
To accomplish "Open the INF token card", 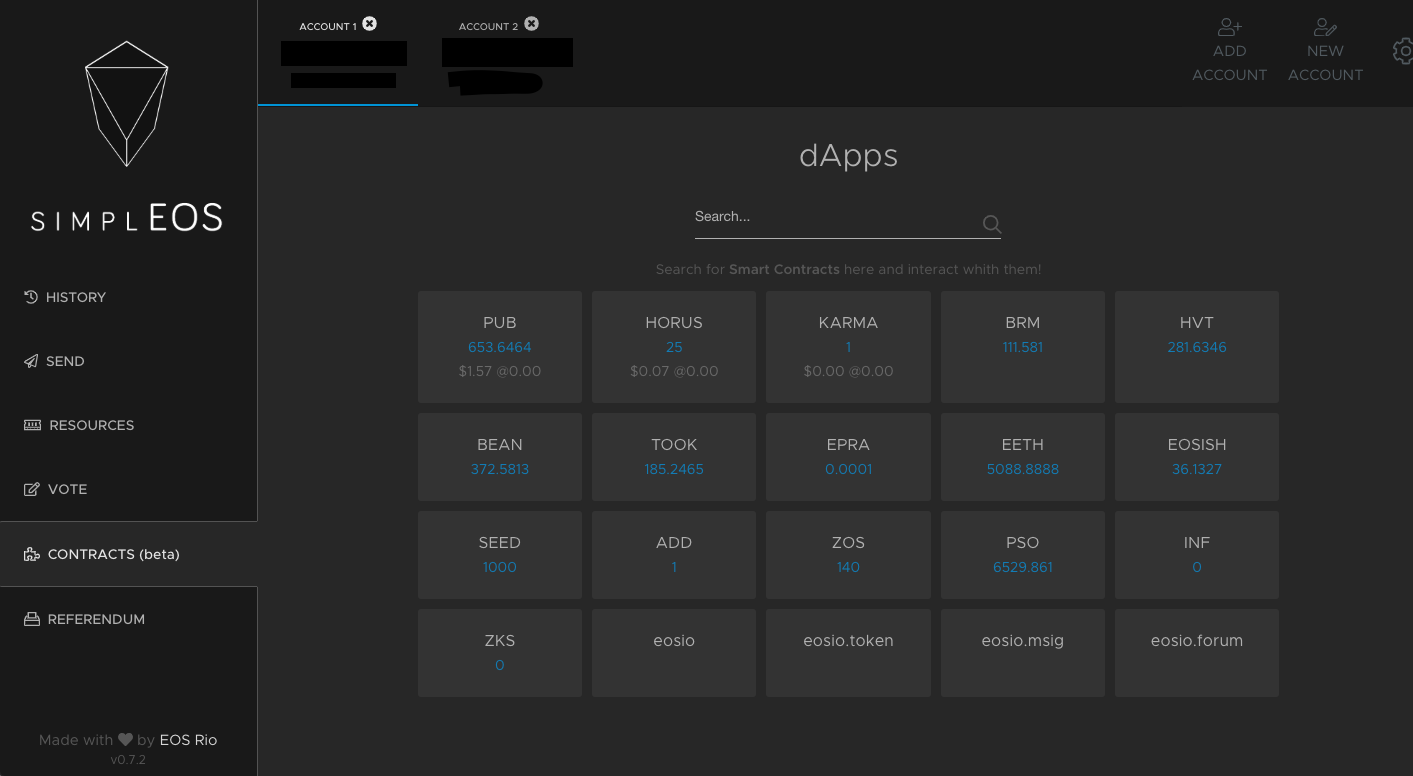I will point(1197,555).
